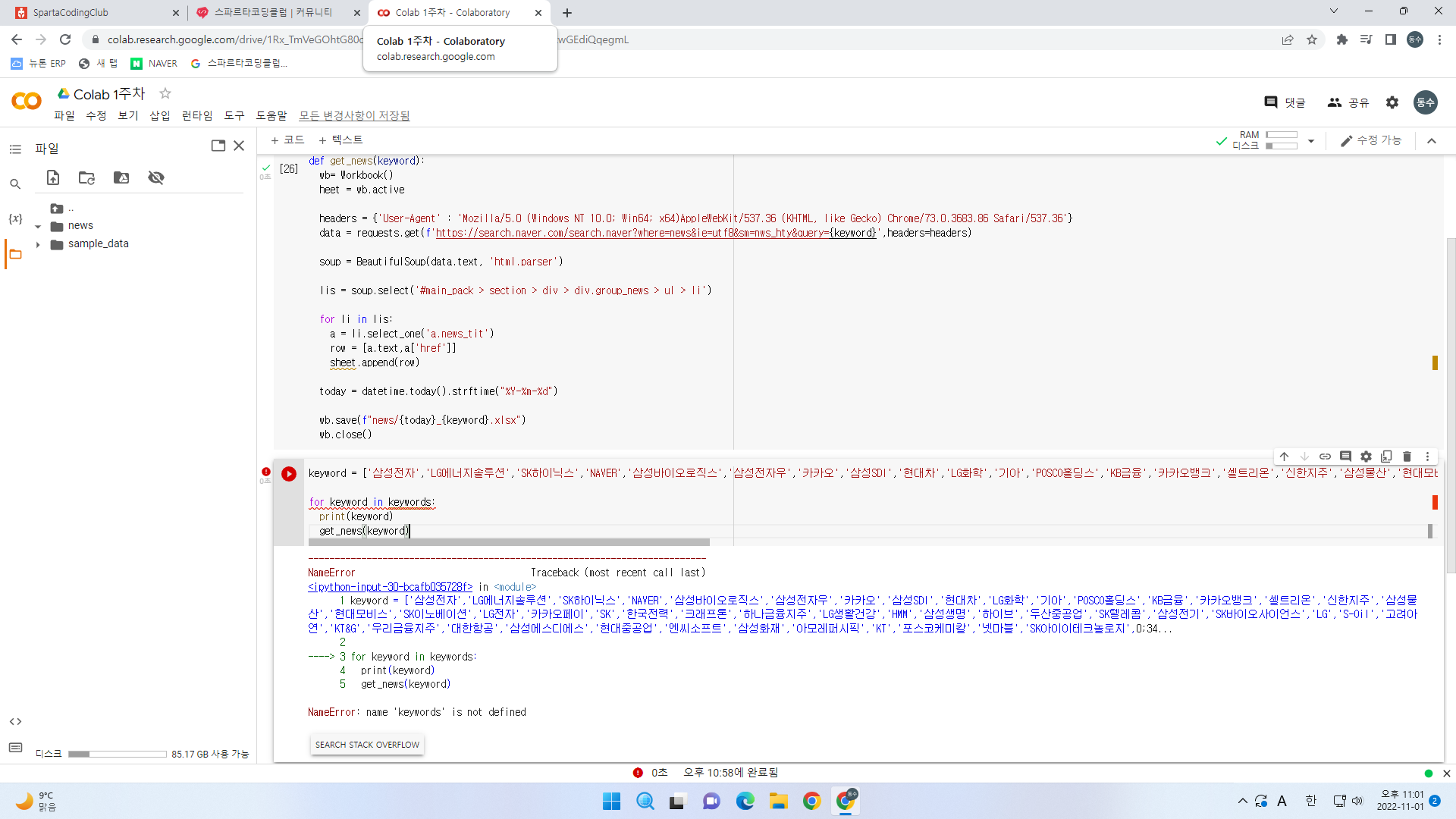Click the upload file icon
Viewport: 1456px width, 819px height.
click(x=53, y=177)
